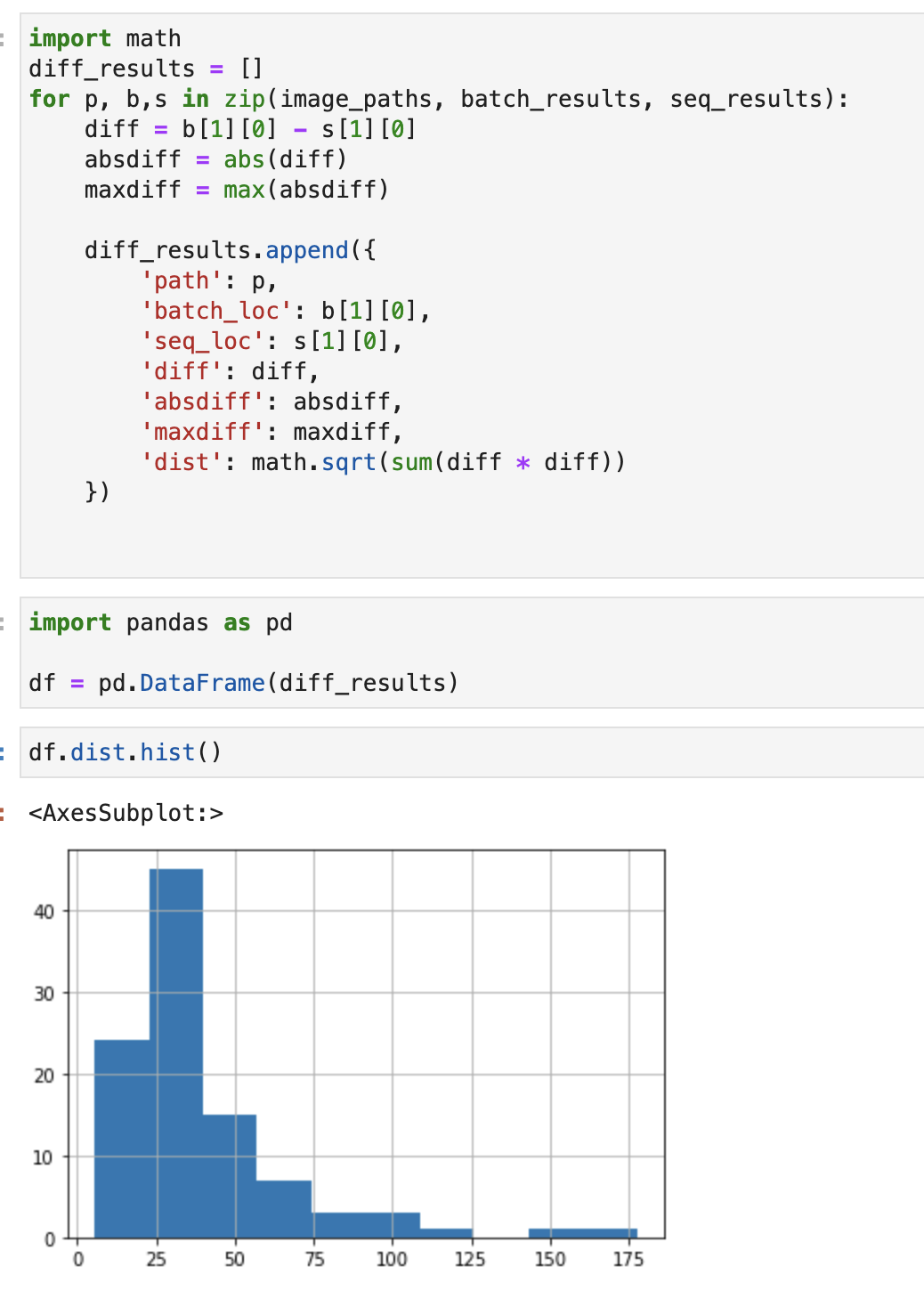Click the for loop zip line
The image size is (924, 1291).
pyautogui.click(x=439, y=99)
